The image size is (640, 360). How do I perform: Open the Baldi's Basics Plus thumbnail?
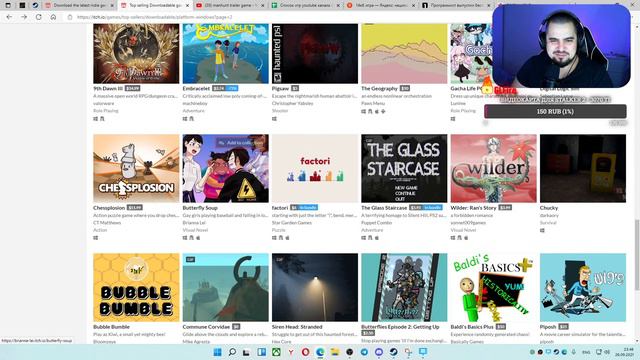coord(493,287)
